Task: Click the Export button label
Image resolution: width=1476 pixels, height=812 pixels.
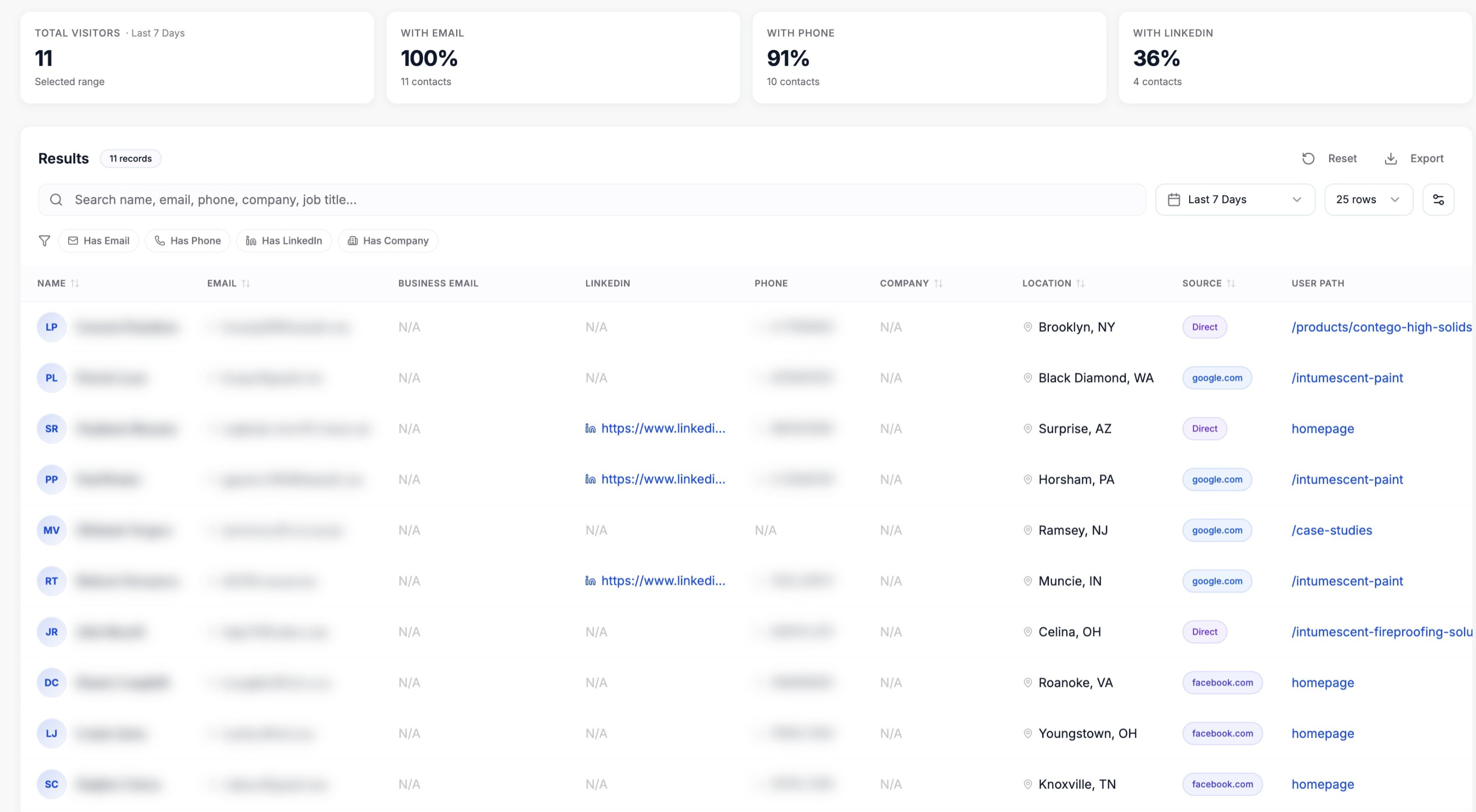Action: [x=1427, y=159]
